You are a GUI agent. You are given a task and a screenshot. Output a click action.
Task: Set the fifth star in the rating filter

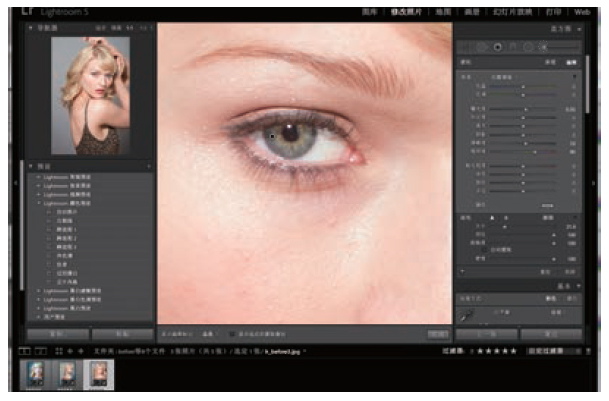(514, 351)
